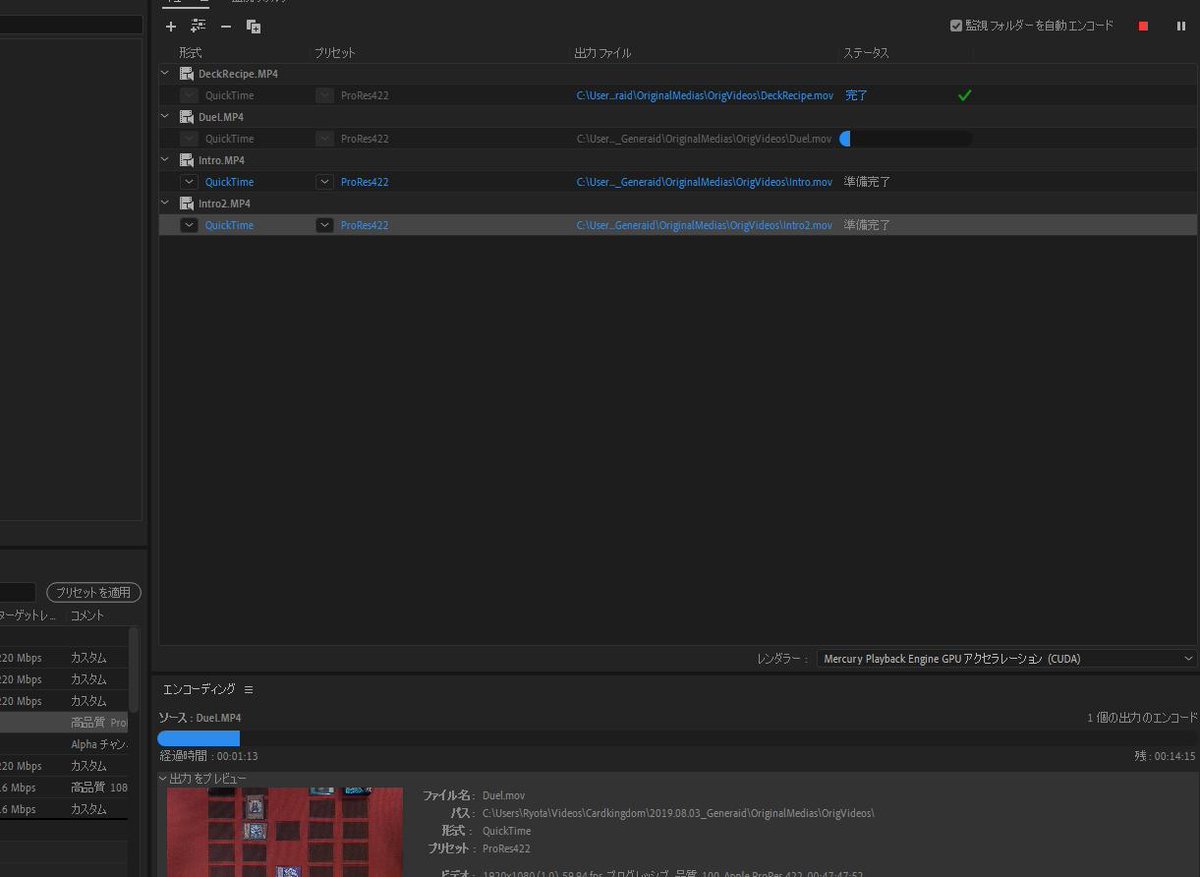Click the Duel.MP4 queue row progress bar
1200x877 pixels.
(905, 139)
